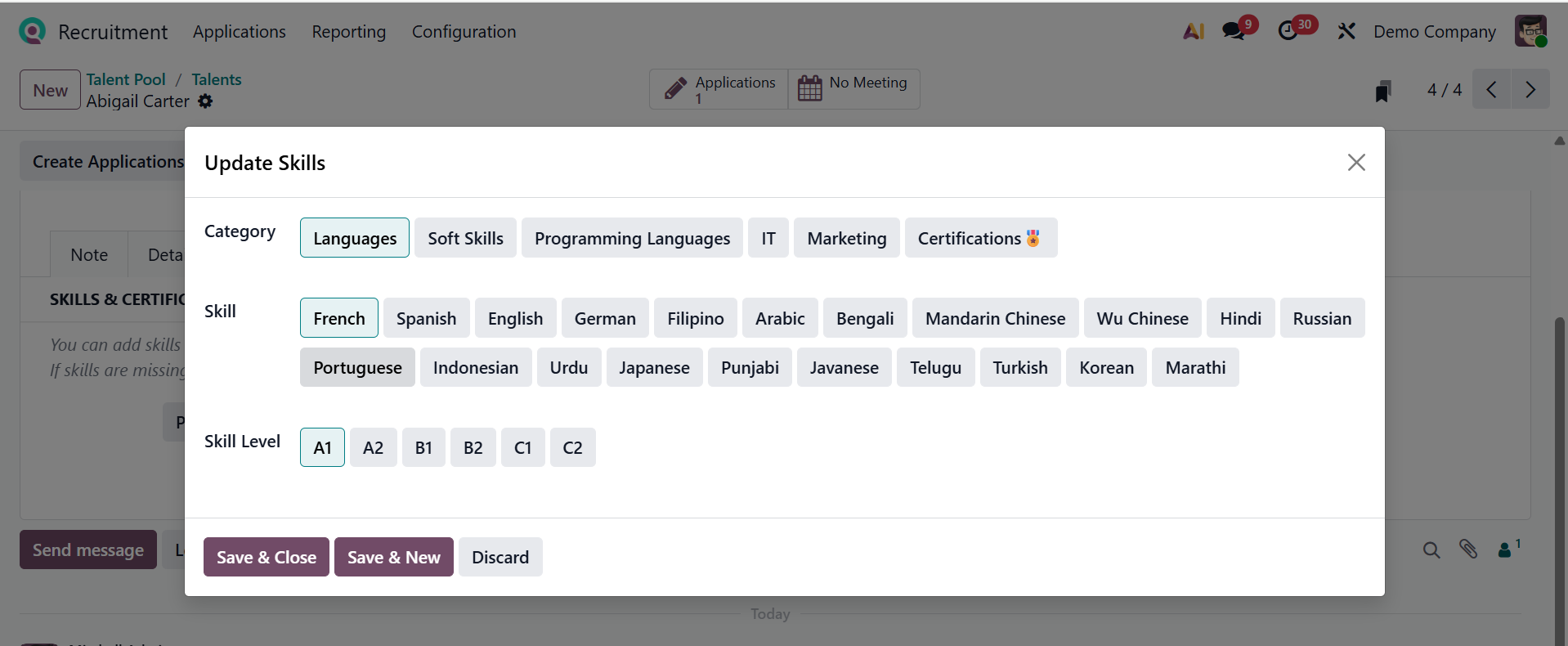The width and height of the screenshot is (1568, 646).
Task: Open the activities clock icon
Action: pos(1288,31)
